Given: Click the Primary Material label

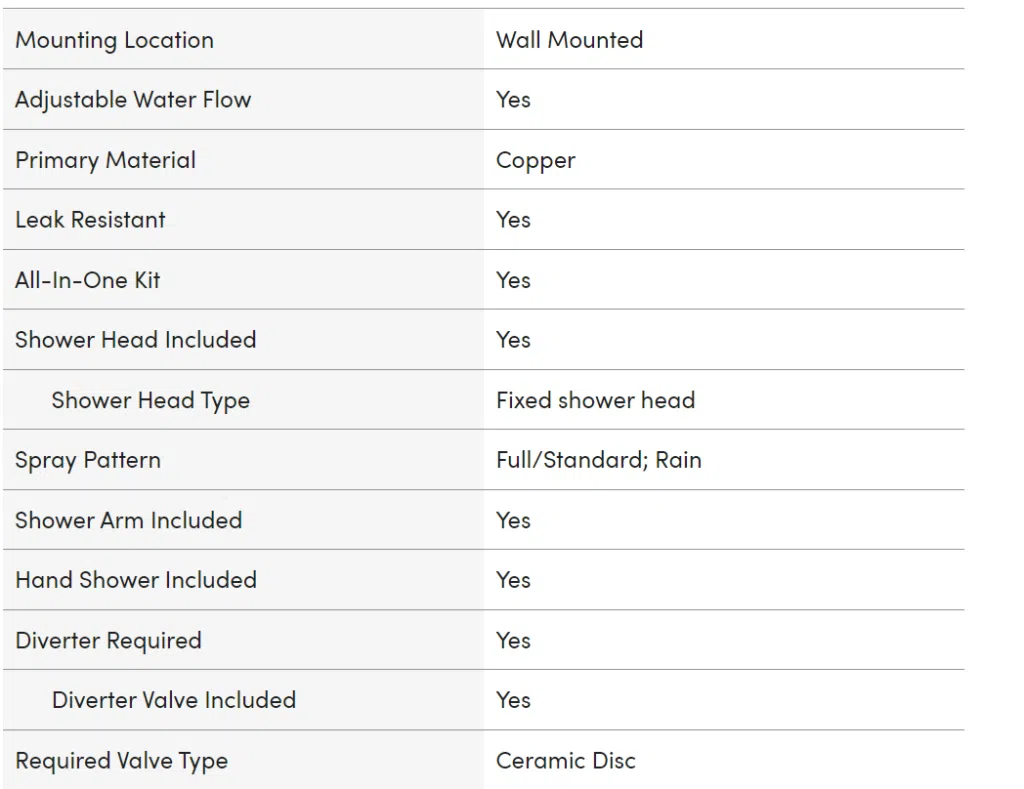Looking at the screenshot, I should (106, 161).
